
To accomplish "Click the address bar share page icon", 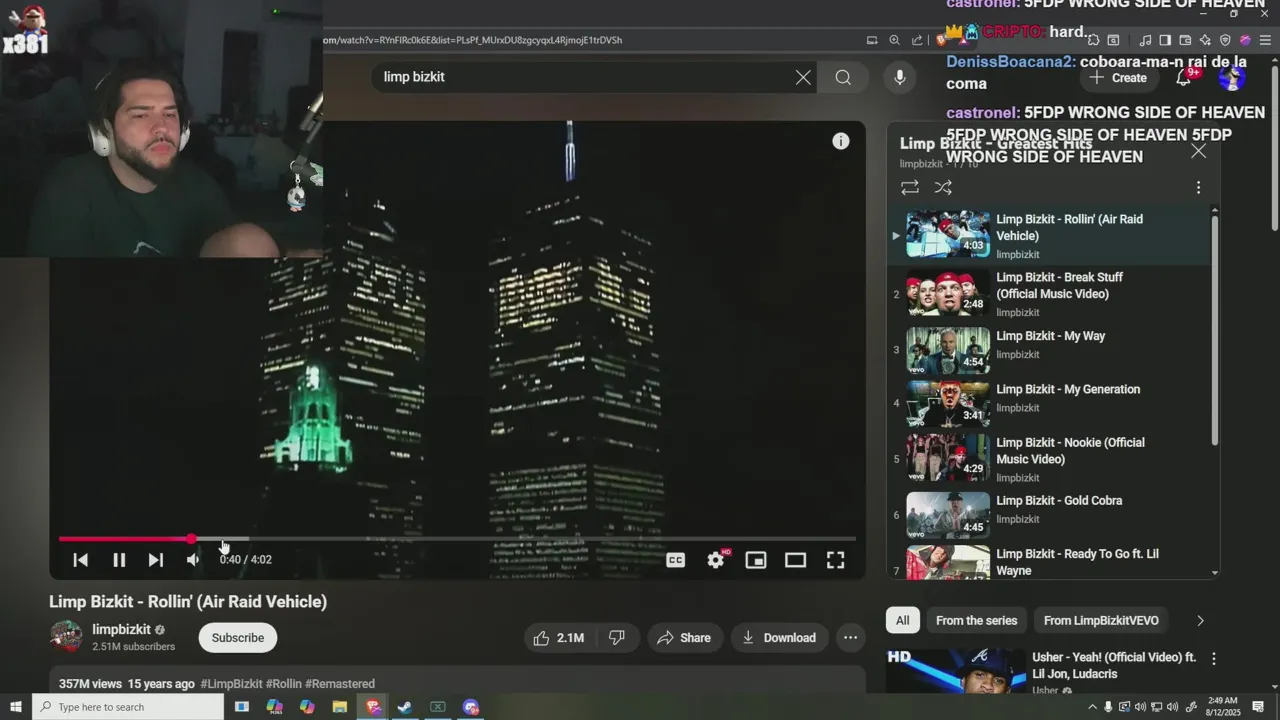I will point(917,40).
